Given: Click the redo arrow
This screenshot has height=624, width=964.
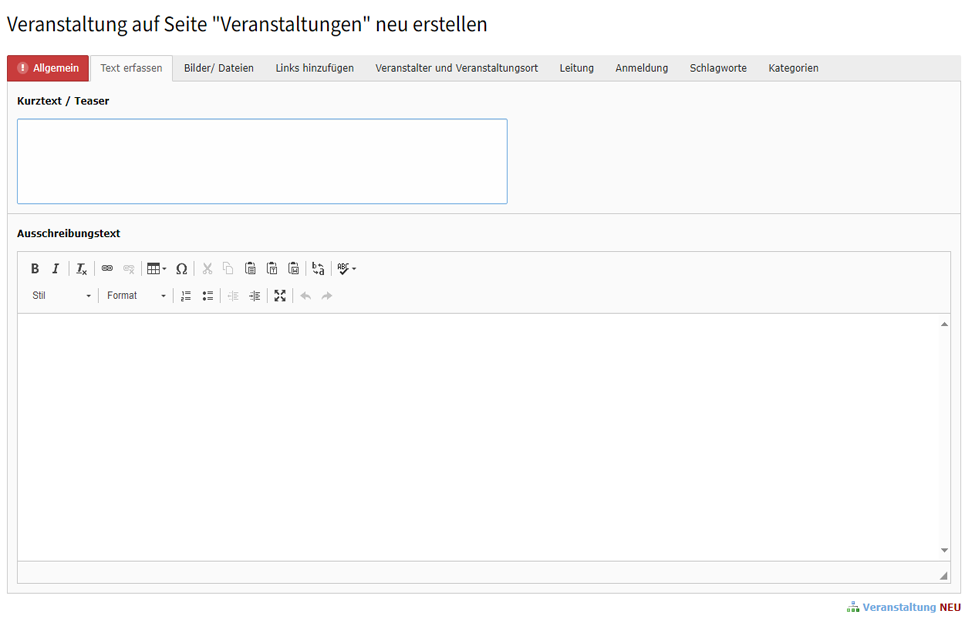Looking at the screenshot, I should pyautogui.click(x=327, y=296).
